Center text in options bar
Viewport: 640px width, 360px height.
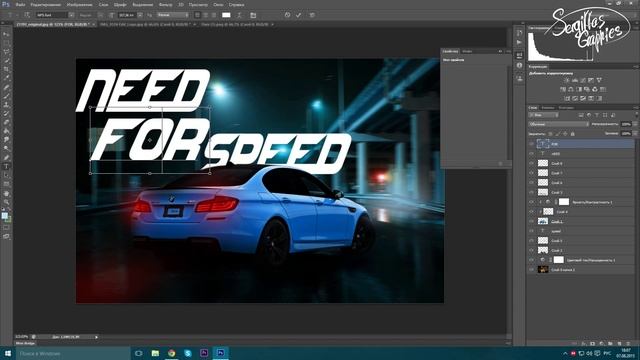coord(206,15)
